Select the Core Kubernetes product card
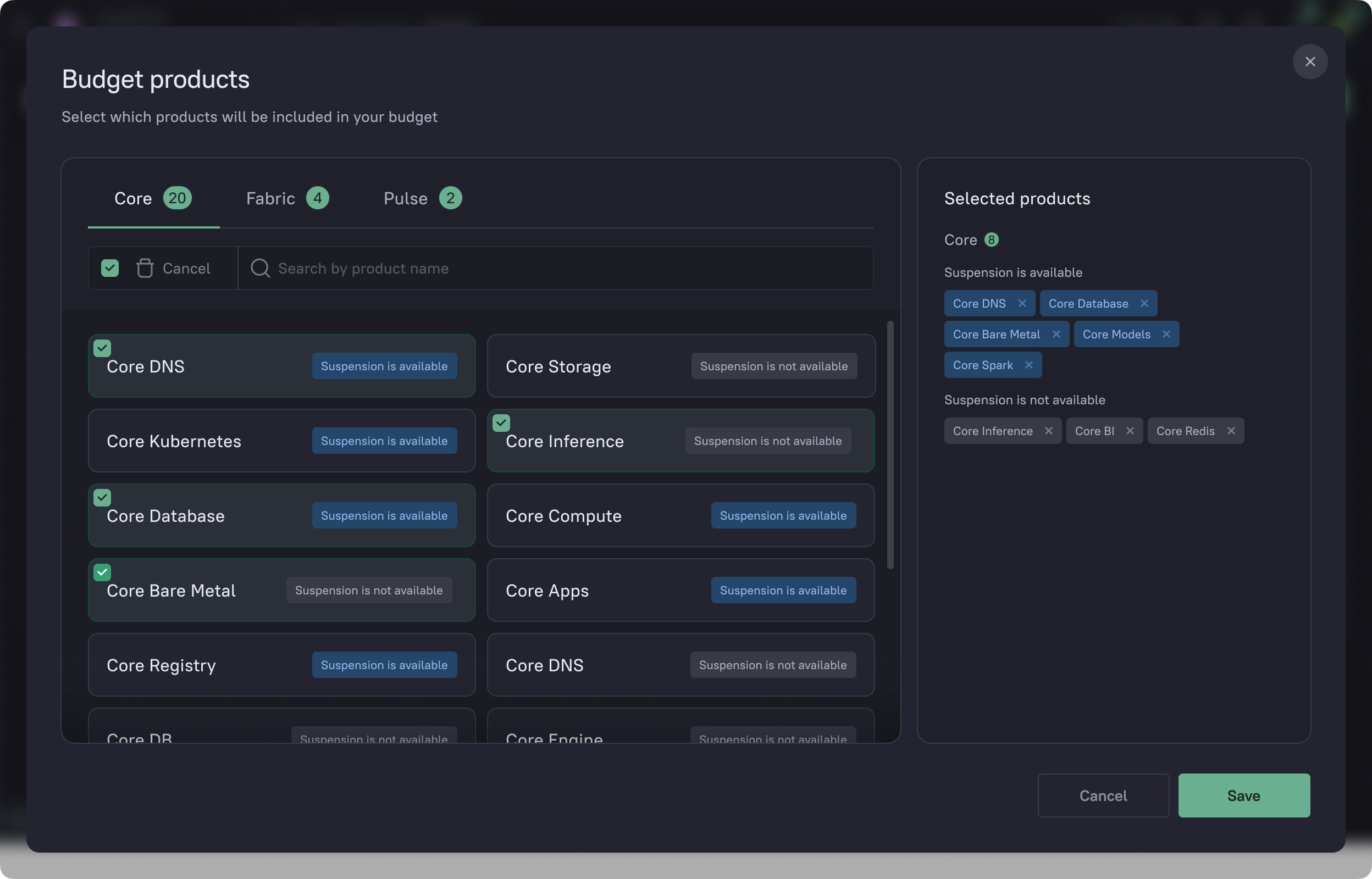This screenshot has width=1372, height=879. (281, 441)
